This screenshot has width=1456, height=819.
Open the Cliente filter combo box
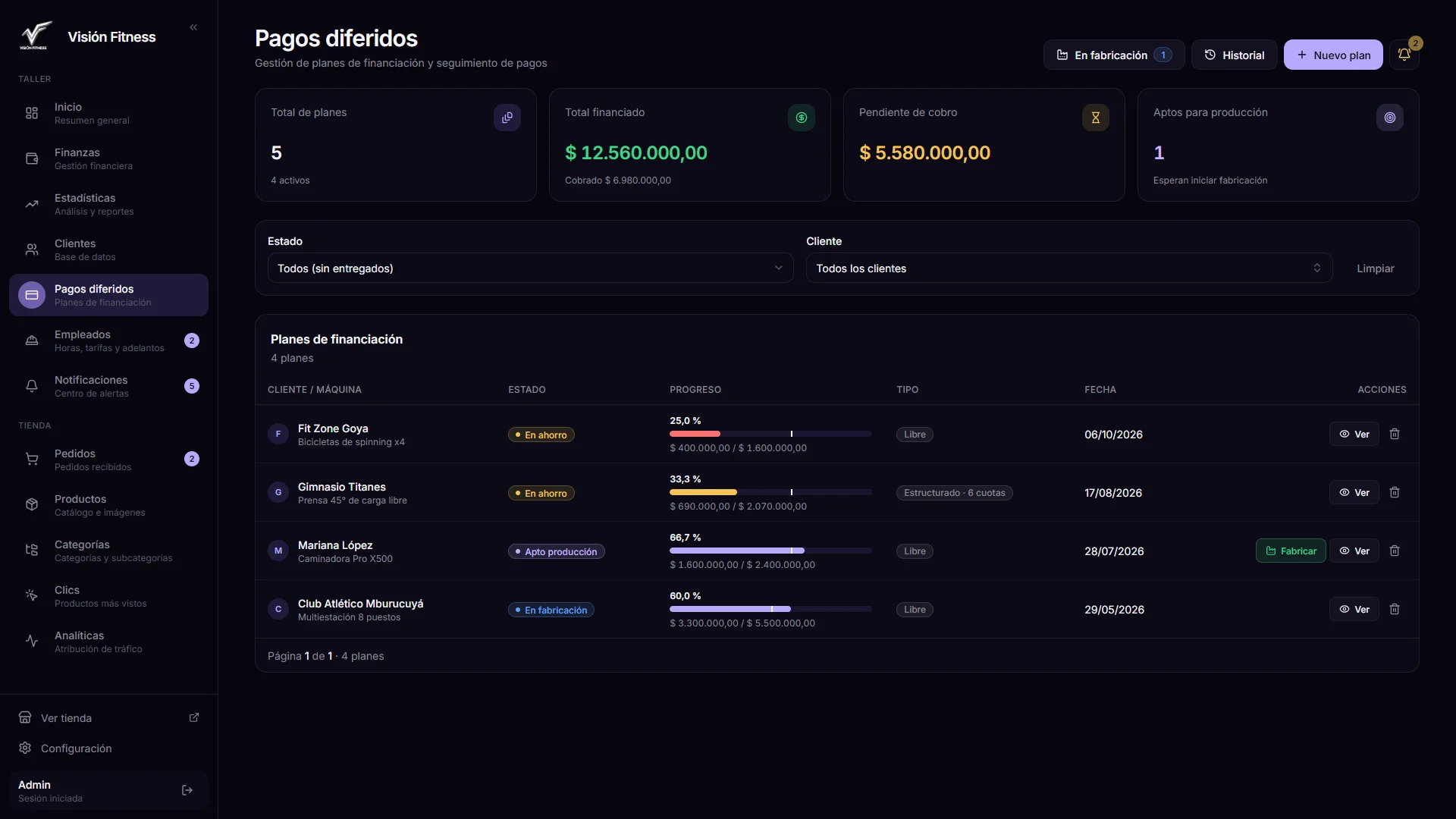pos(1069,268)
